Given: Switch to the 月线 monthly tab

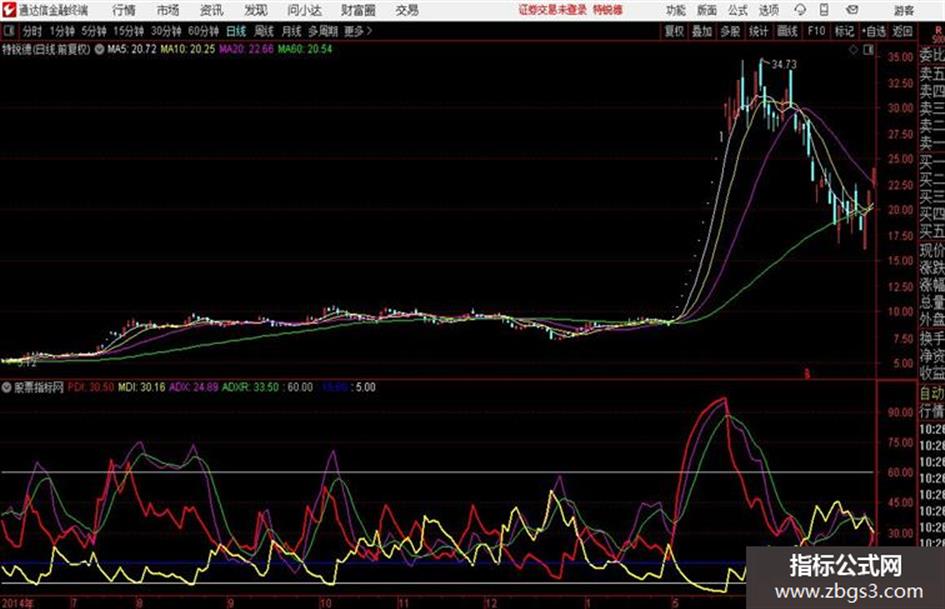Looking at the screenshot, I should (292, 31).
